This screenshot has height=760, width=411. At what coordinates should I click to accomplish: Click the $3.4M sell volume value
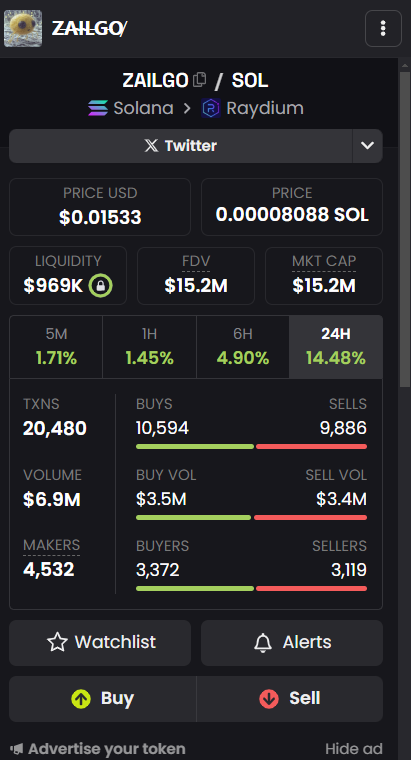click(x=341, y=499)
